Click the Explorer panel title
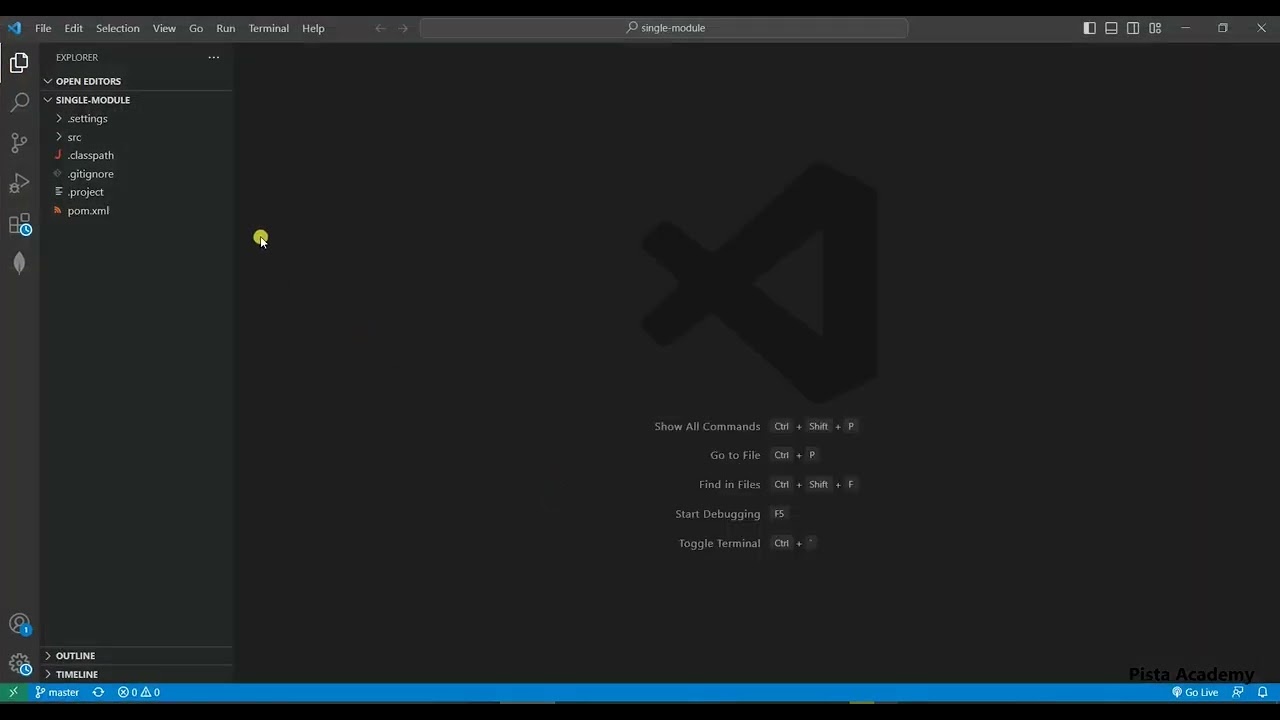Viewport: 1280px width, 720px height. [77, 58]
